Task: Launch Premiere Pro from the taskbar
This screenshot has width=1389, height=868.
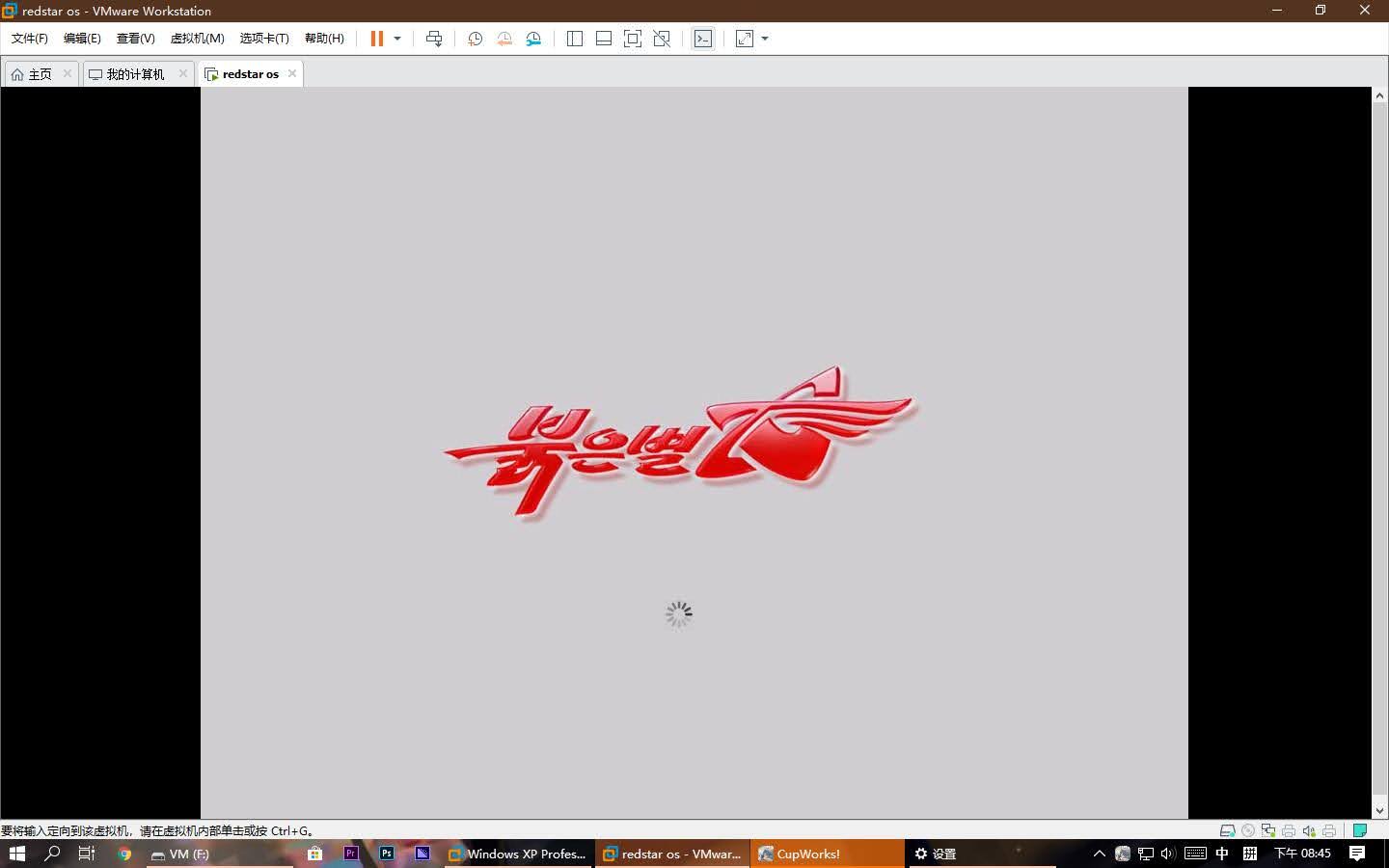Action: point(350,854)
